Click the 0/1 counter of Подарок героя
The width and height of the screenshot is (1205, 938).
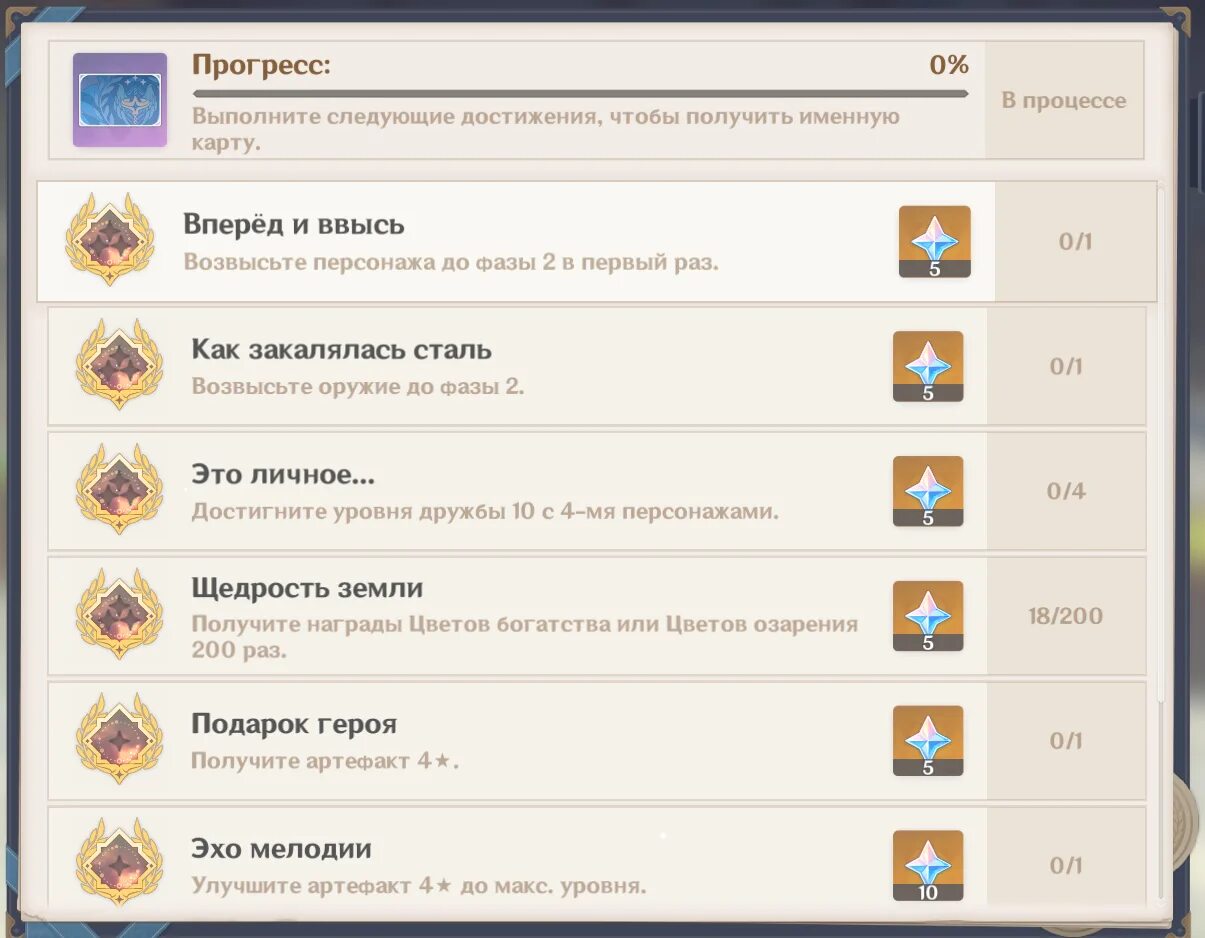click(x=1066, y=741)
